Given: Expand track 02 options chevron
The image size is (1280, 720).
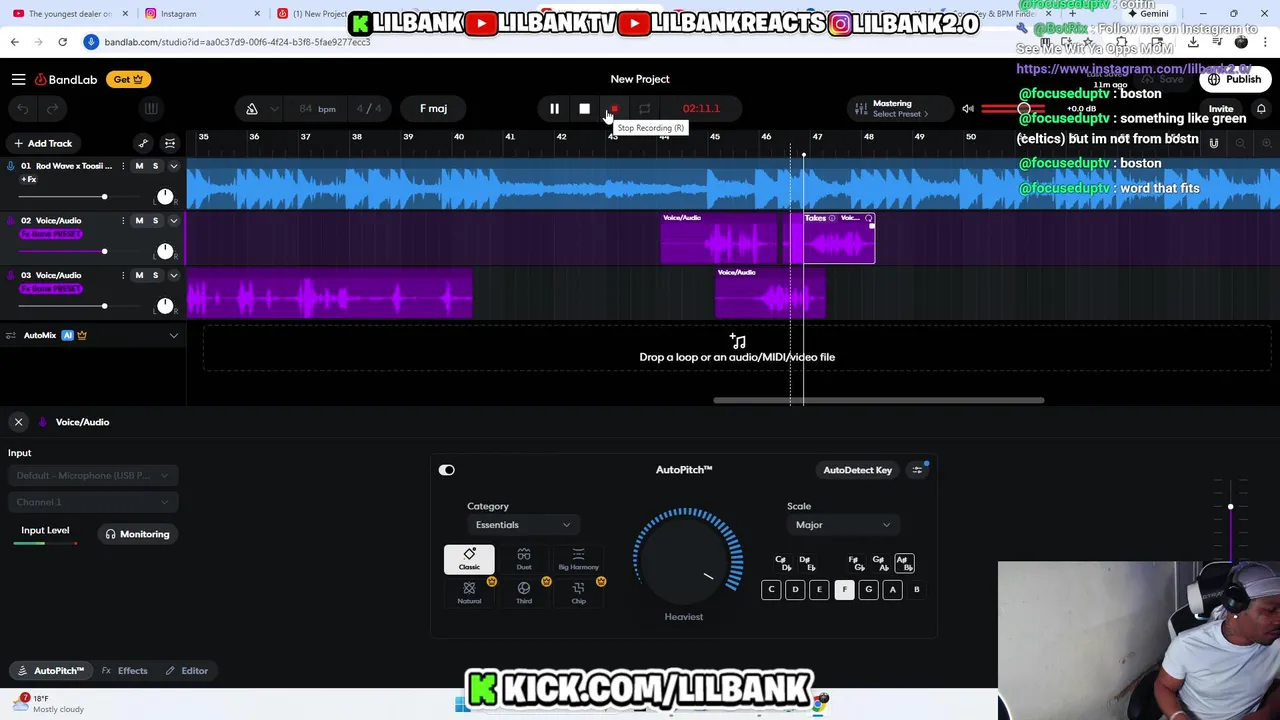Looking at the screenshot, I should (173, 221).
